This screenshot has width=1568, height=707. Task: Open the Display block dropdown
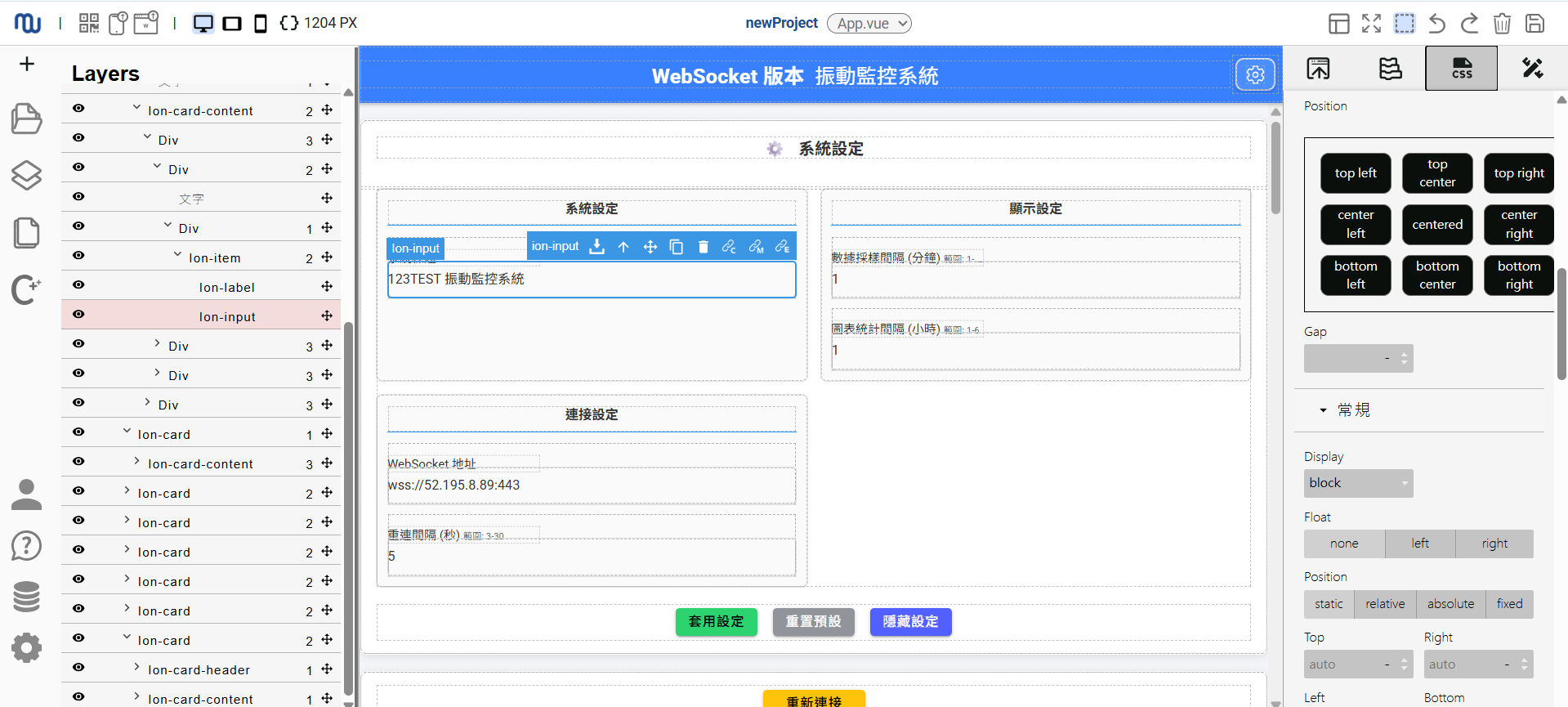(x=1358, y=483)
